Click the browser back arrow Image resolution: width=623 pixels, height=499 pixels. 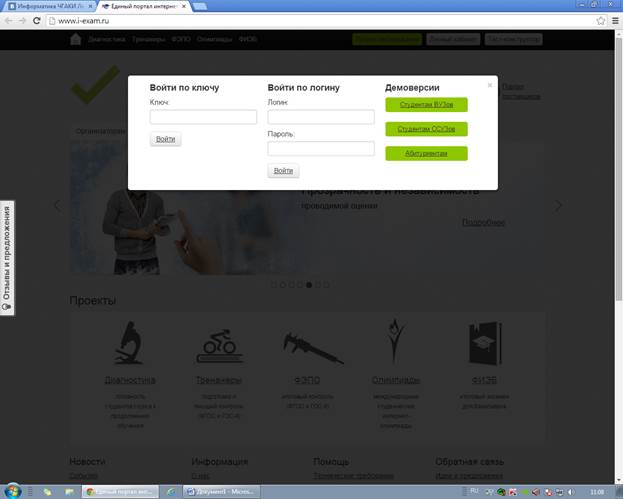click(x=9, y=21)
